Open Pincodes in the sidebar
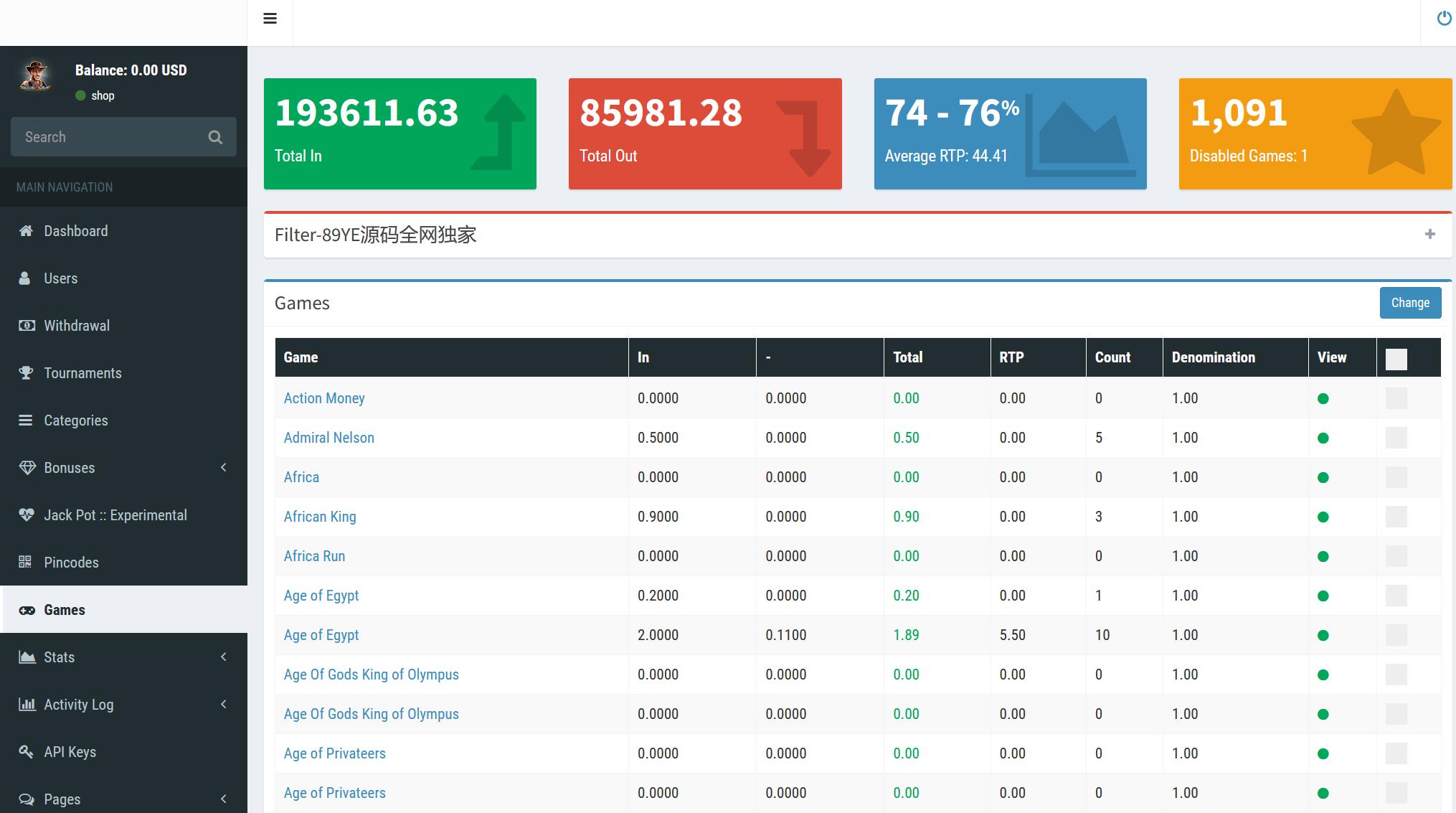Image resolution: width=1456 pixels, height=813 pixels. [x=123, y=563]
